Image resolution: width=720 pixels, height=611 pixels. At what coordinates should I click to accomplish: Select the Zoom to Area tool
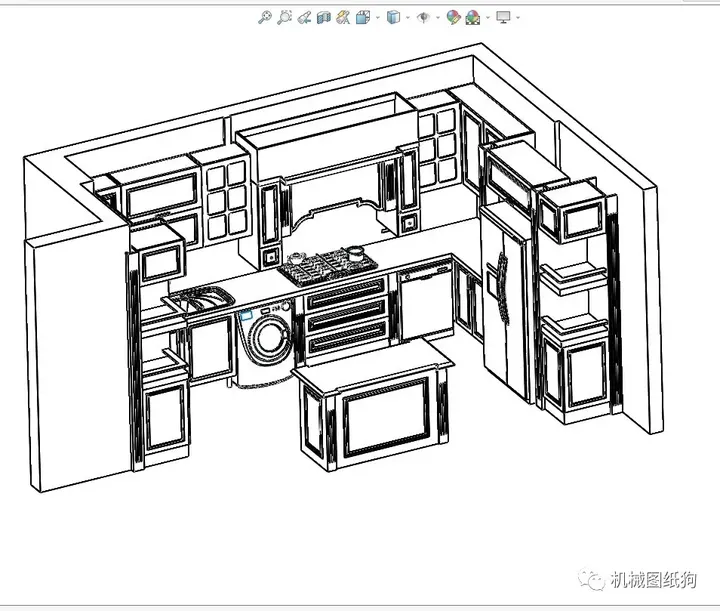(x=284, y=17)
